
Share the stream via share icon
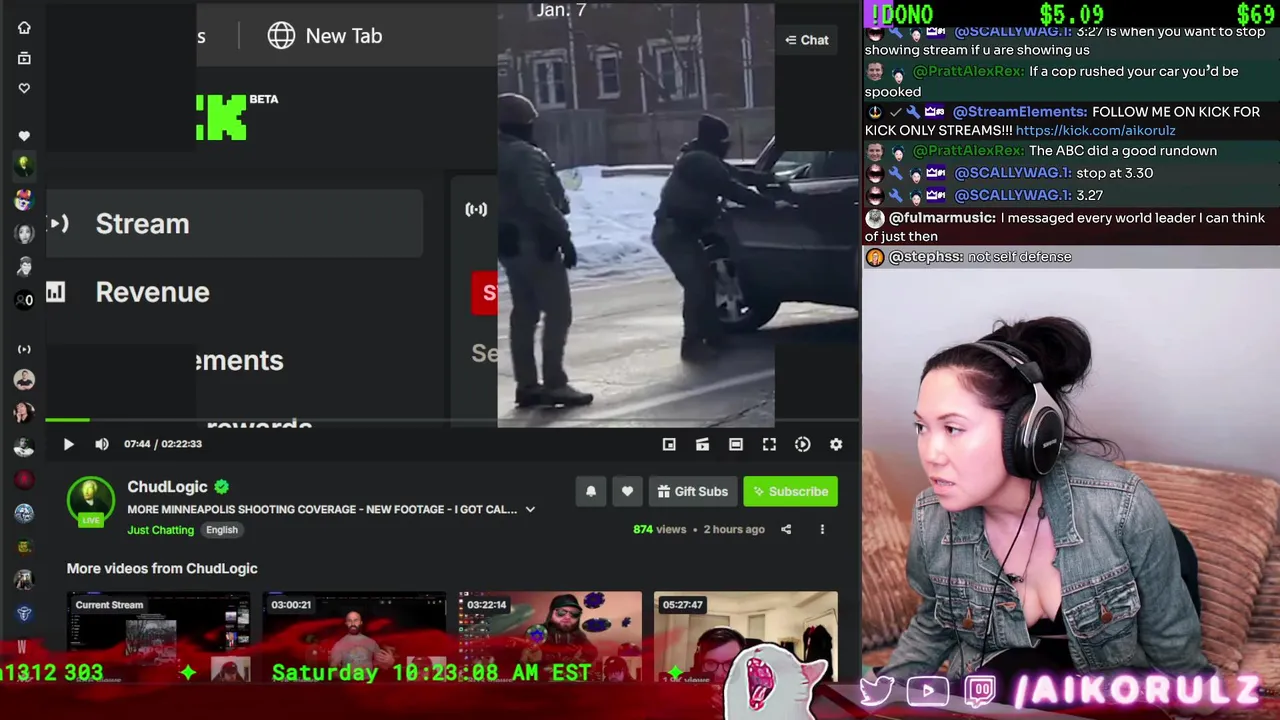786,529
